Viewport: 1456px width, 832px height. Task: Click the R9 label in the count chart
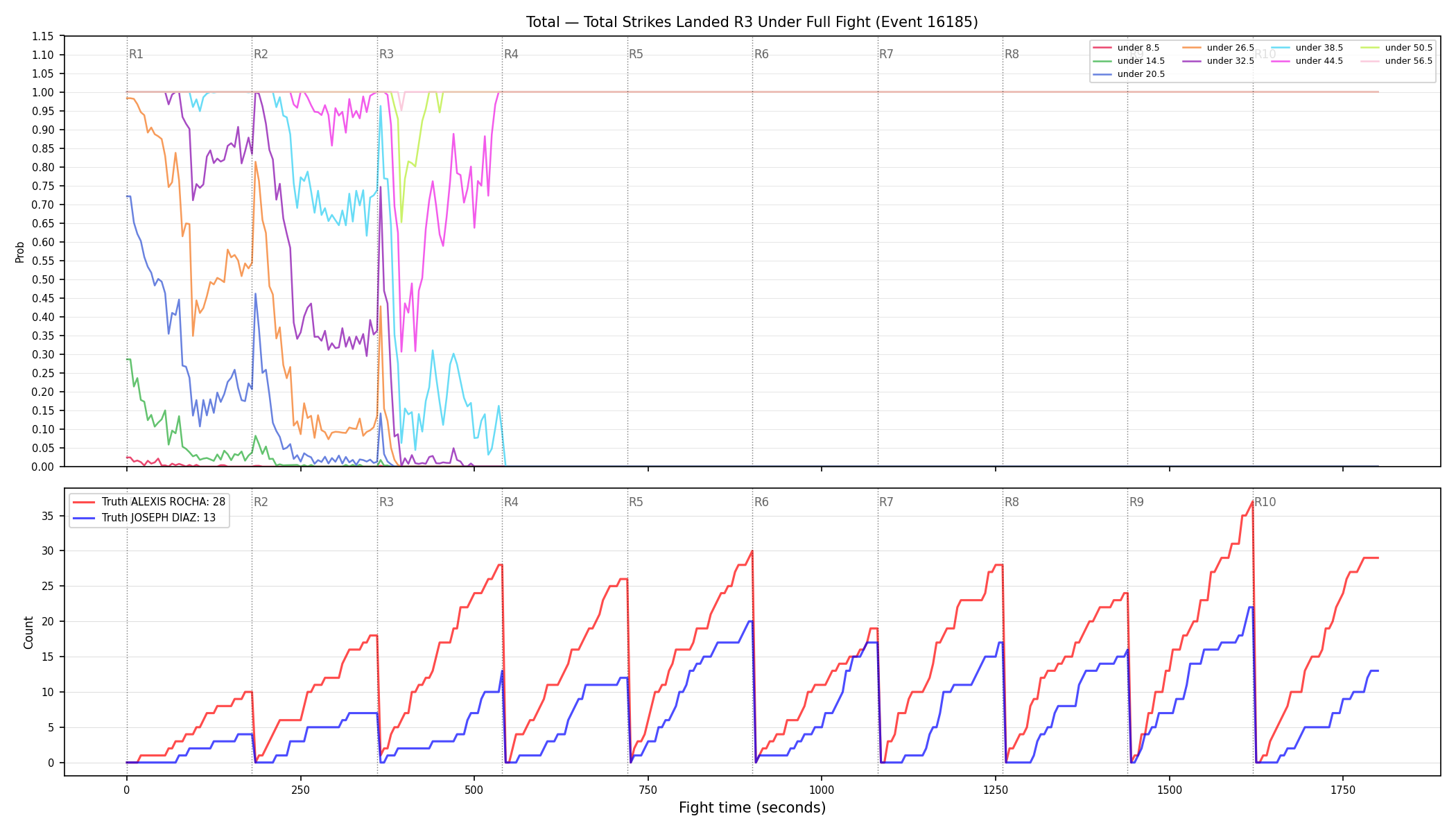pyautogui.click(x=1136, y=502)
